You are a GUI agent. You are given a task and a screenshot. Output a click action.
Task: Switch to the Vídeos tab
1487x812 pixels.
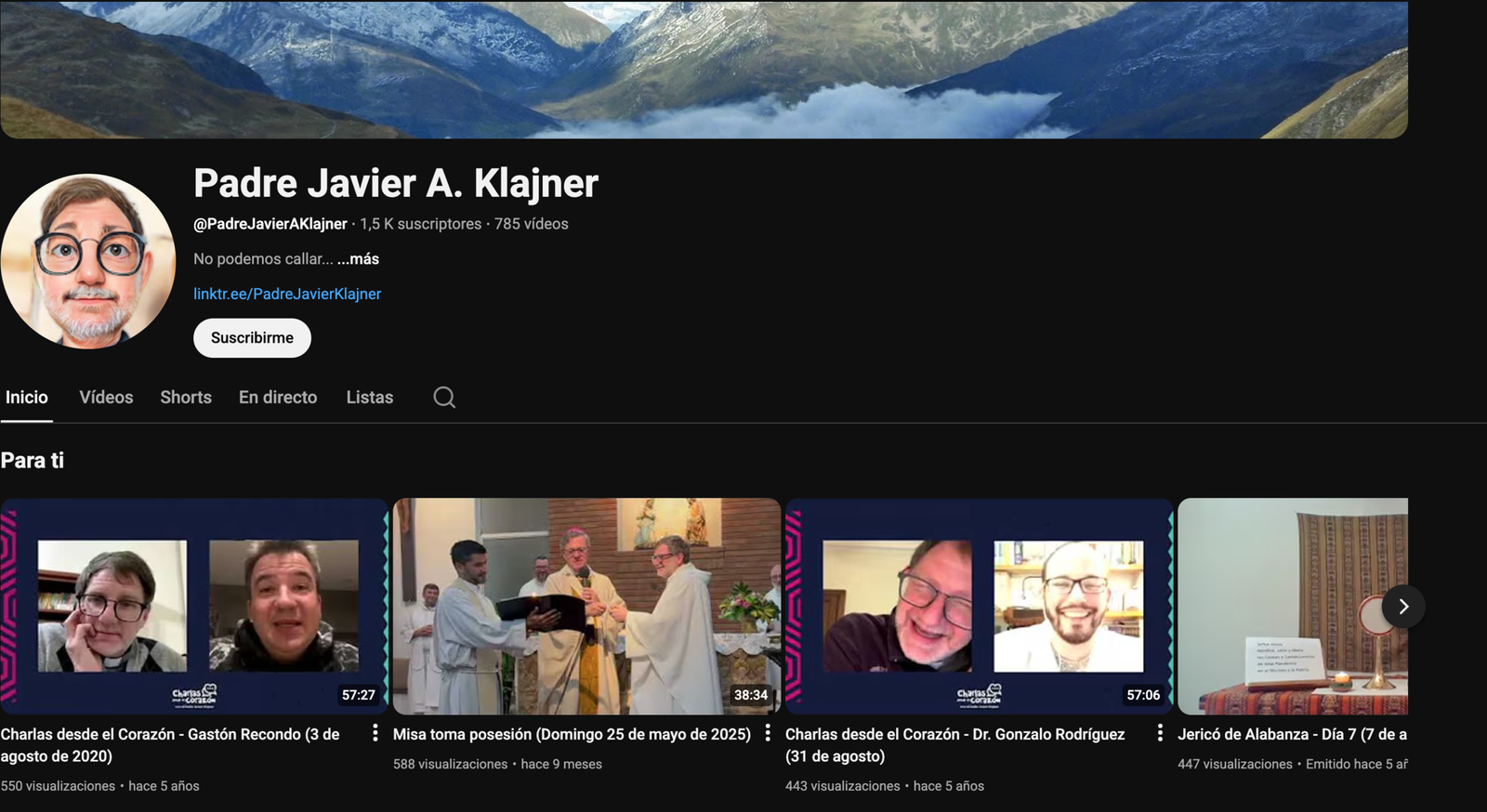pyautogui.click(x=106, y=398)
